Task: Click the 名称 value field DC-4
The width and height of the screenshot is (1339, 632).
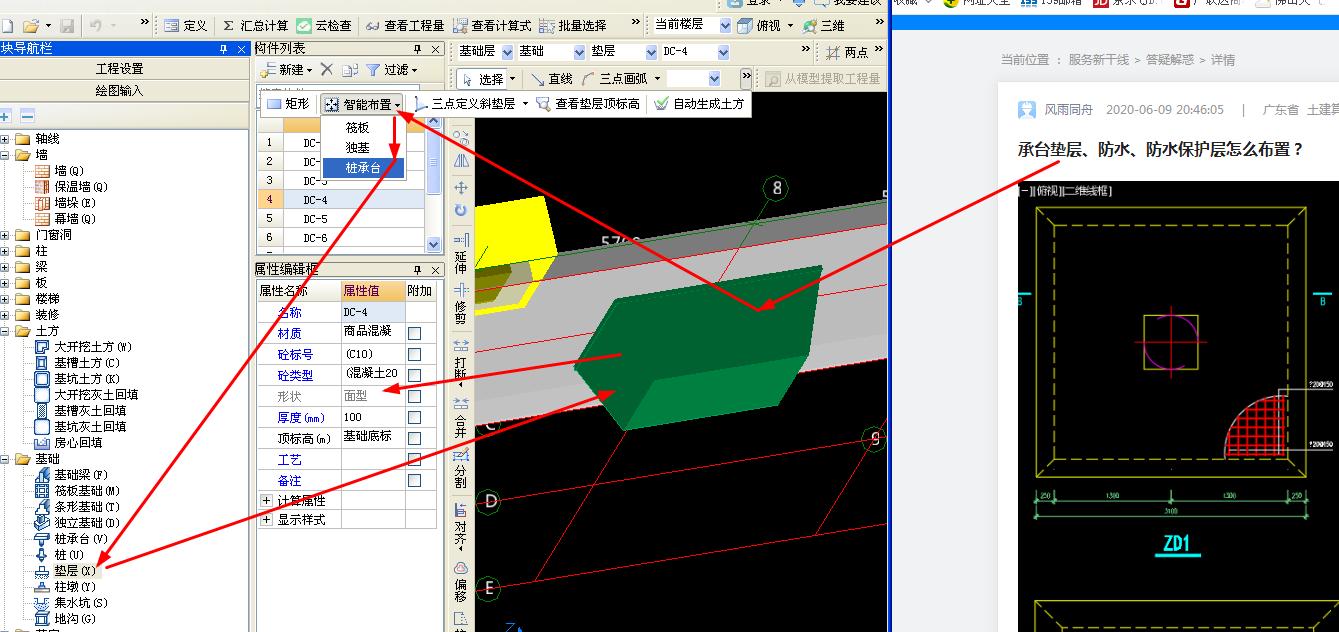Action: coord(373,312)
